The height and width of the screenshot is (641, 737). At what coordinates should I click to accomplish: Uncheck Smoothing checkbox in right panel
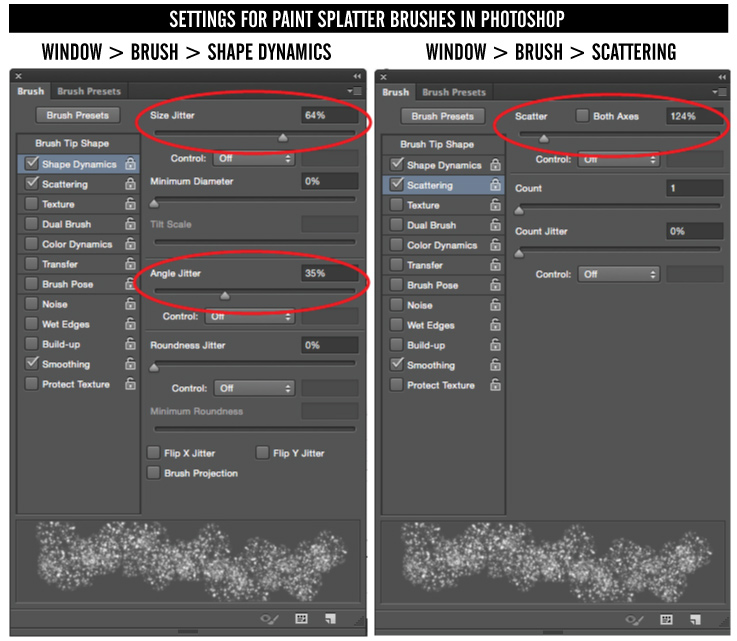click(397, 364)
